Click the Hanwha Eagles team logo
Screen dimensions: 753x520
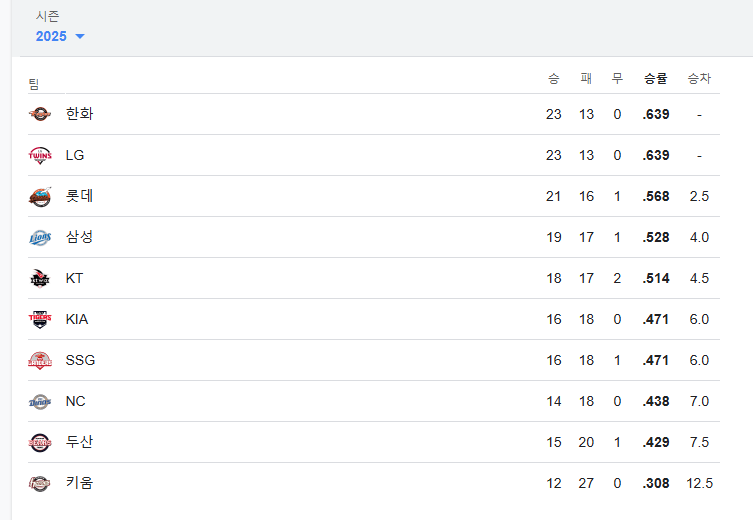pos(39,114)
